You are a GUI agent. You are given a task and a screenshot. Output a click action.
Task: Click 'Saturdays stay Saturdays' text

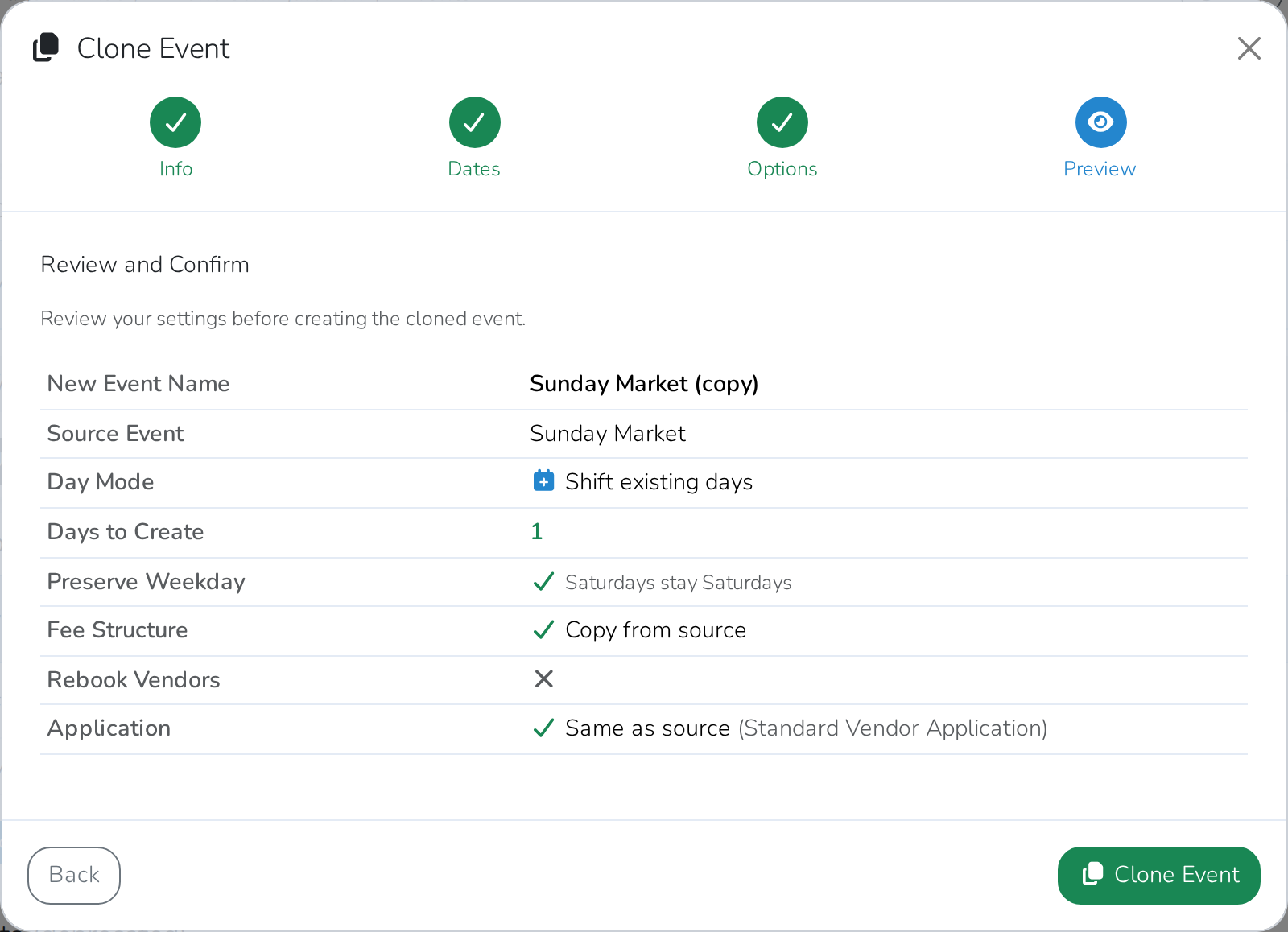point(679,583)
